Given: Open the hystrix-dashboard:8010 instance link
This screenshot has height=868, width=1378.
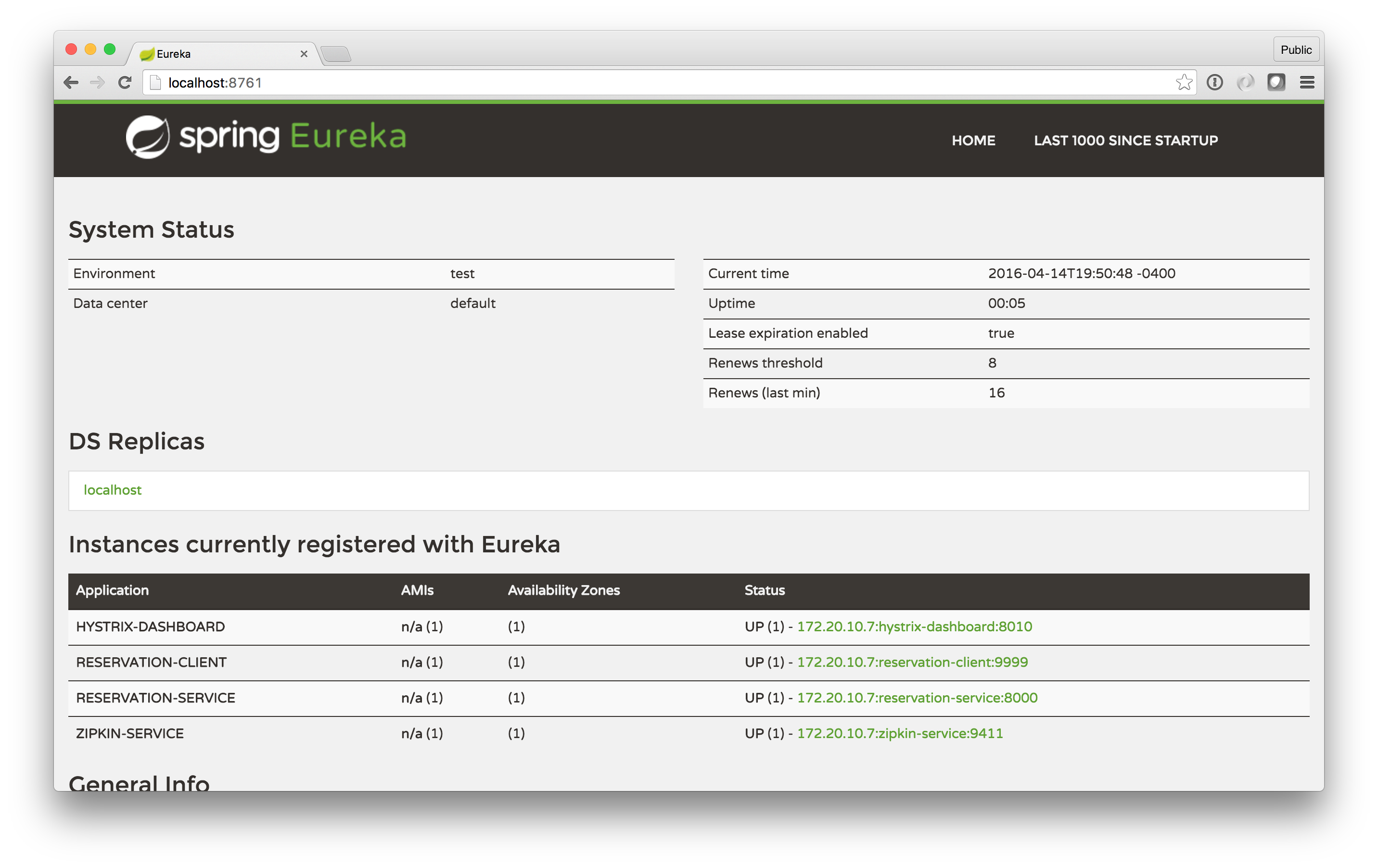Looking at the screenshot, I should (914, 627).
